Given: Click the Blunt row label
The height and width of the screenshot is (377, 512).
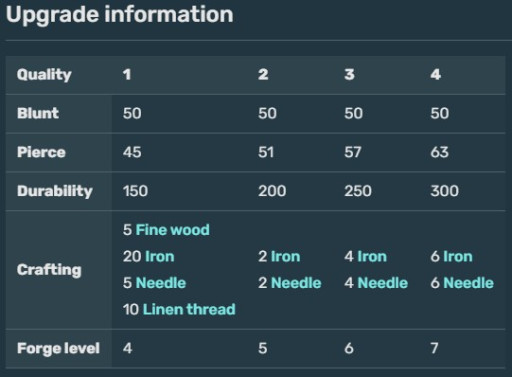Looking at the screenshot, I should tap(38, 113).
